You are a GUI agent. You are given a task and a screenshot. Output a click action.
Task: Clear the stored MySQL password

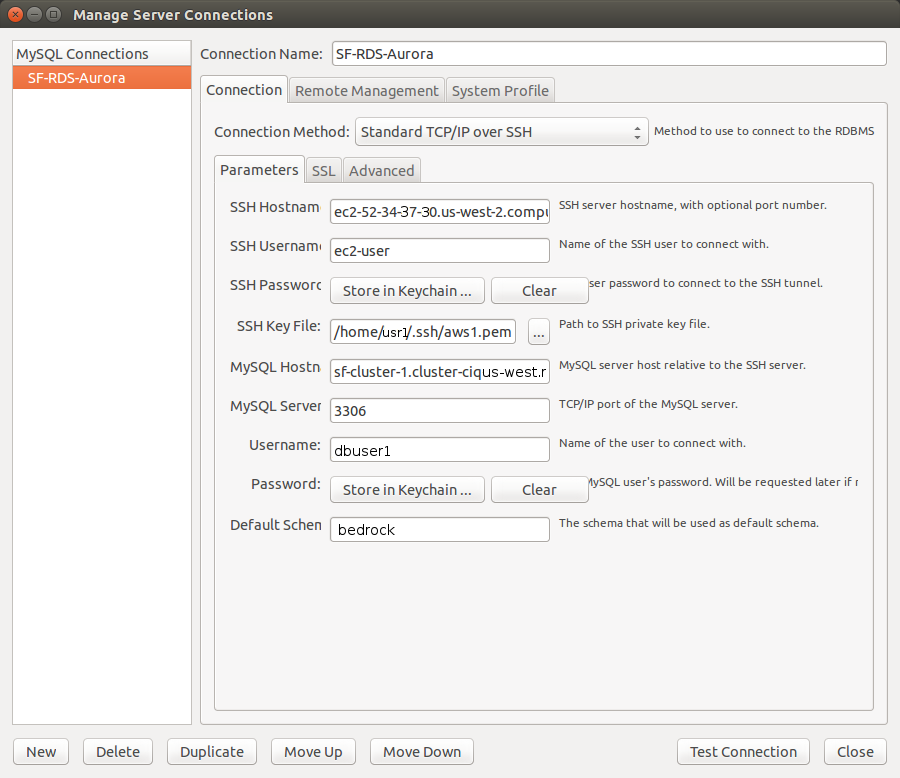click(x=539, y=490)
